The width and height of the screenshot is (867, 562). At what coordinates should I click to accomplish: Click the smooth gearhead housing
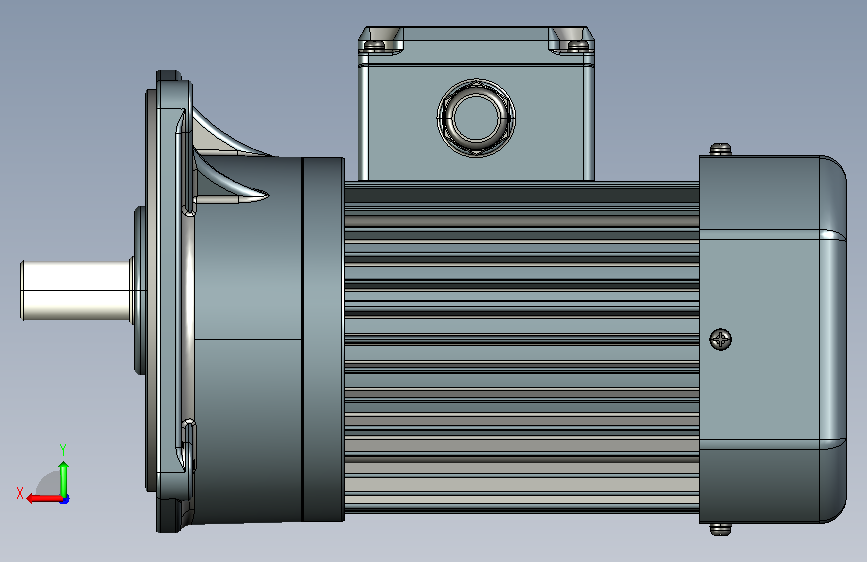[x=248, y=339]
